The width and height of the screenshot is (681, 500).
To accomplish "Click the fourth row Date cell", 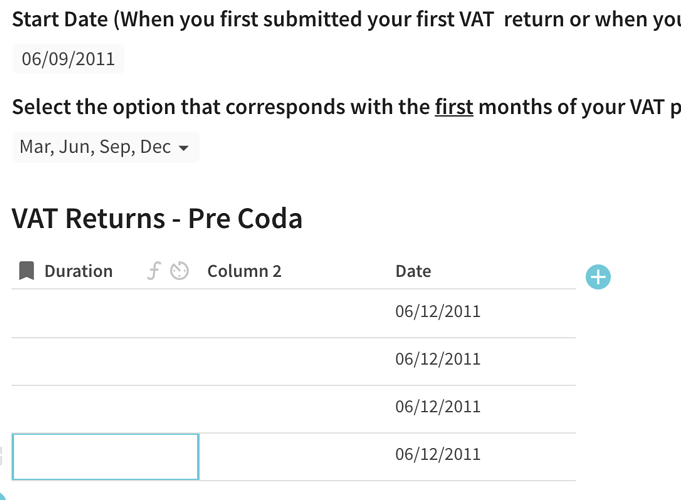I will coord(438,455).
